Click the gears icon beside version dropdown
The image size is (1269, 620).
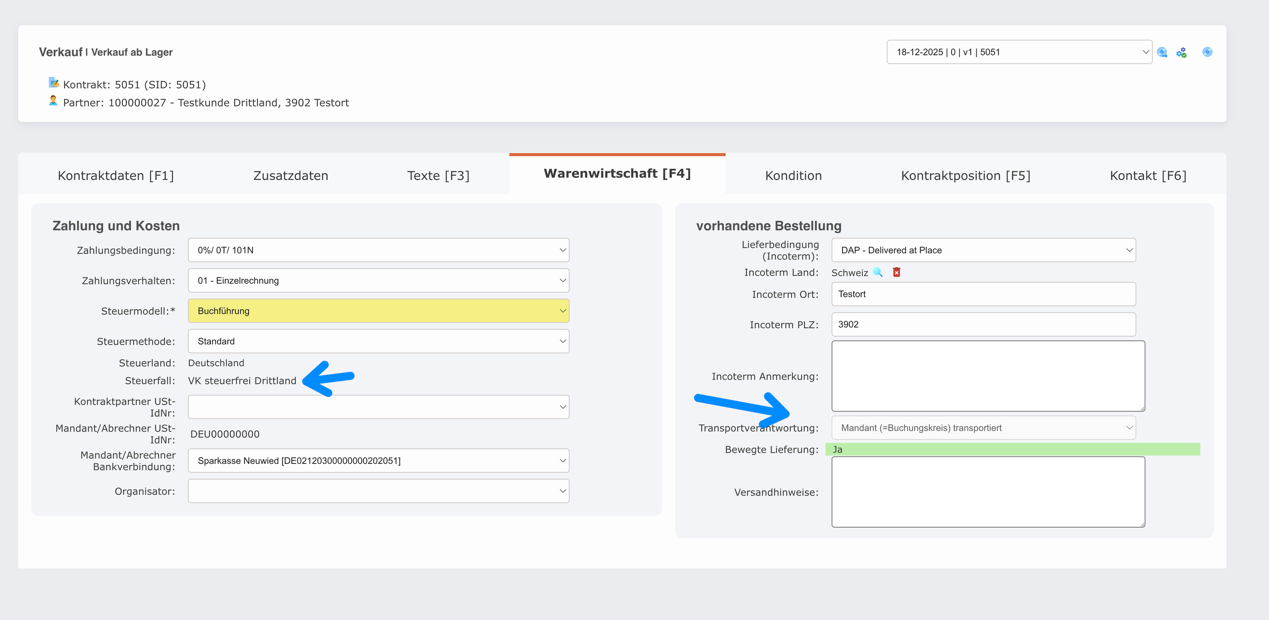pos(1181,52)
